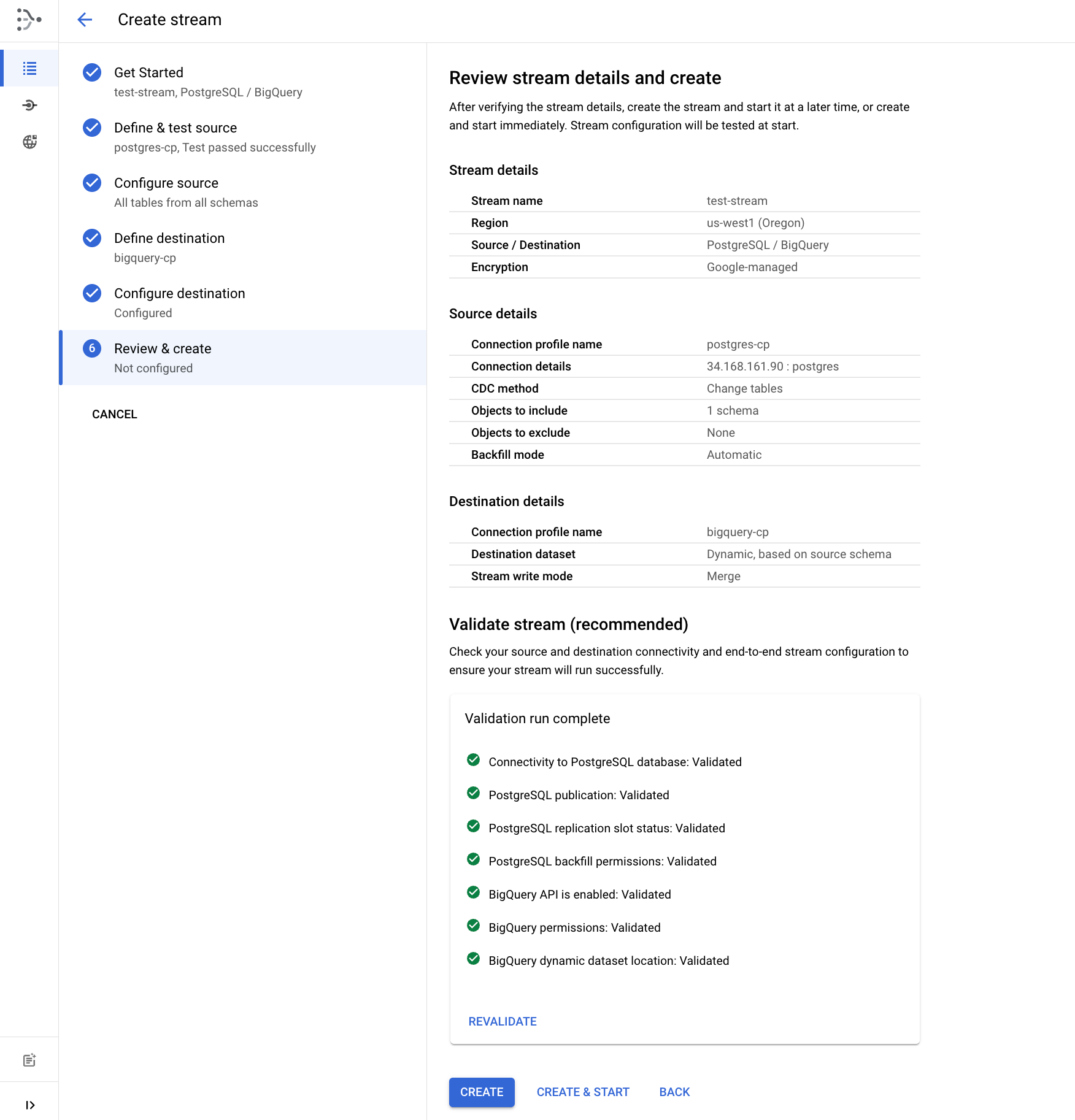Screen dimensions: 1075x1120
Task: Click the BACK option at the bottom
Action: tap(674, 1092)
